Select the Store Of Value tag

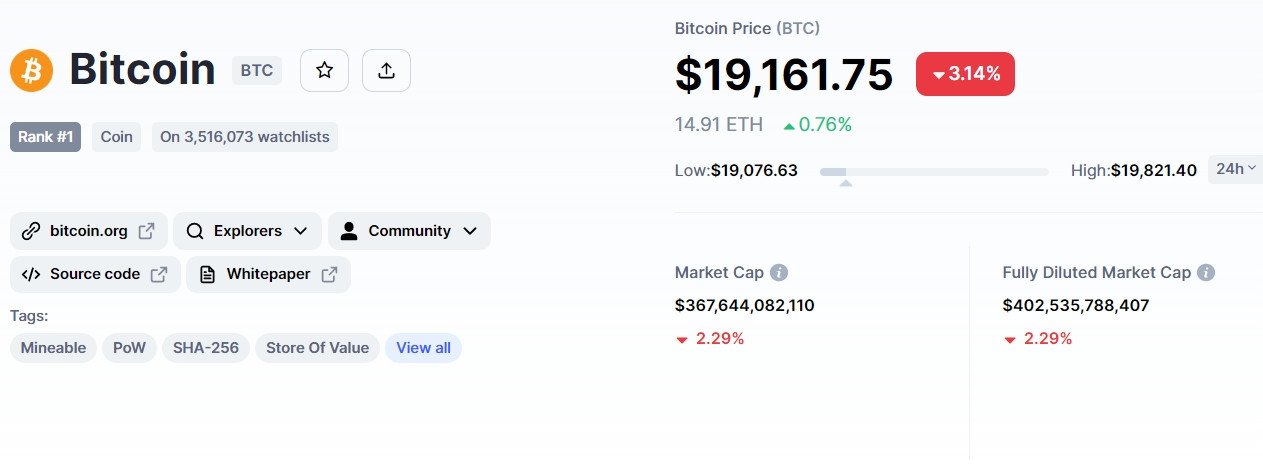coord(317,348)
